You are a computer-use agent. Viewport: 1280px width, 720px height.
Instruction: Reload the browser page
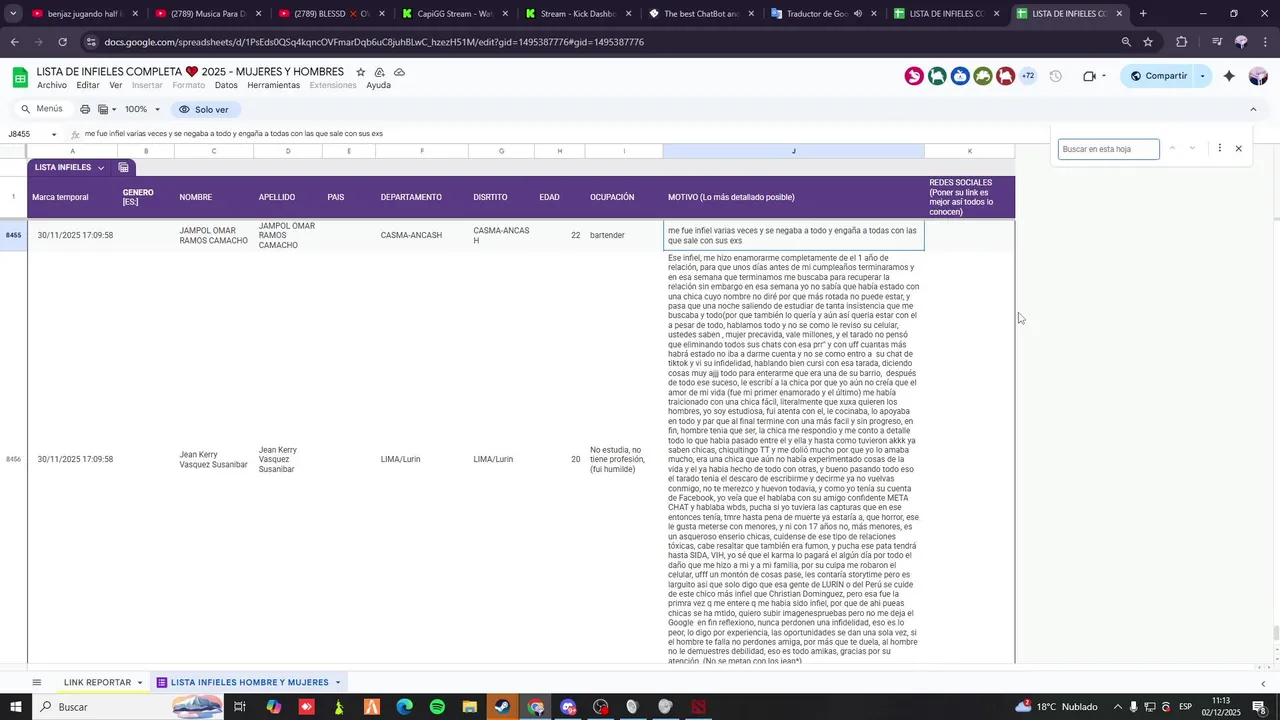[x=62, y=42]
